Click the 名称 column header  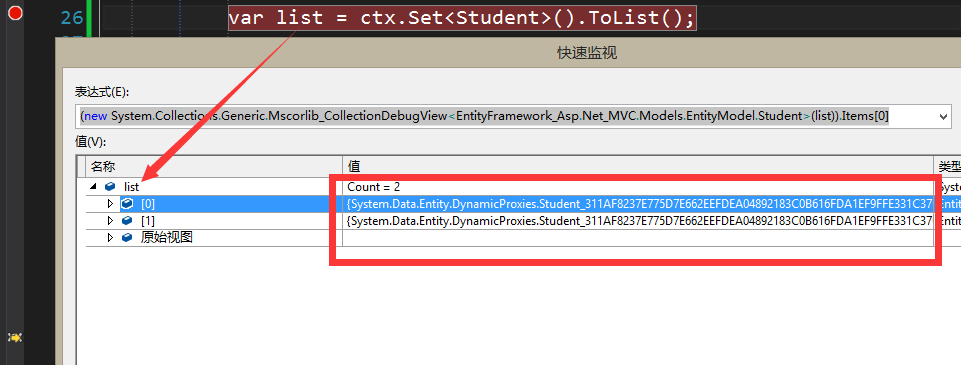click(214, 167)
